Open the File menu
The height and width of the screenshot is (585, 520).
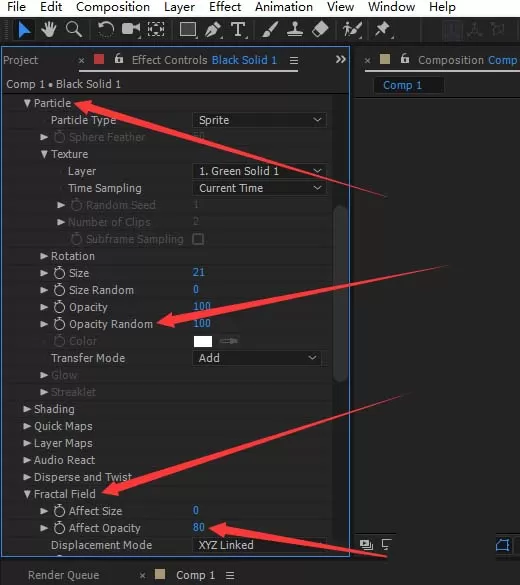pyautogui.click(x=16, y=7)
